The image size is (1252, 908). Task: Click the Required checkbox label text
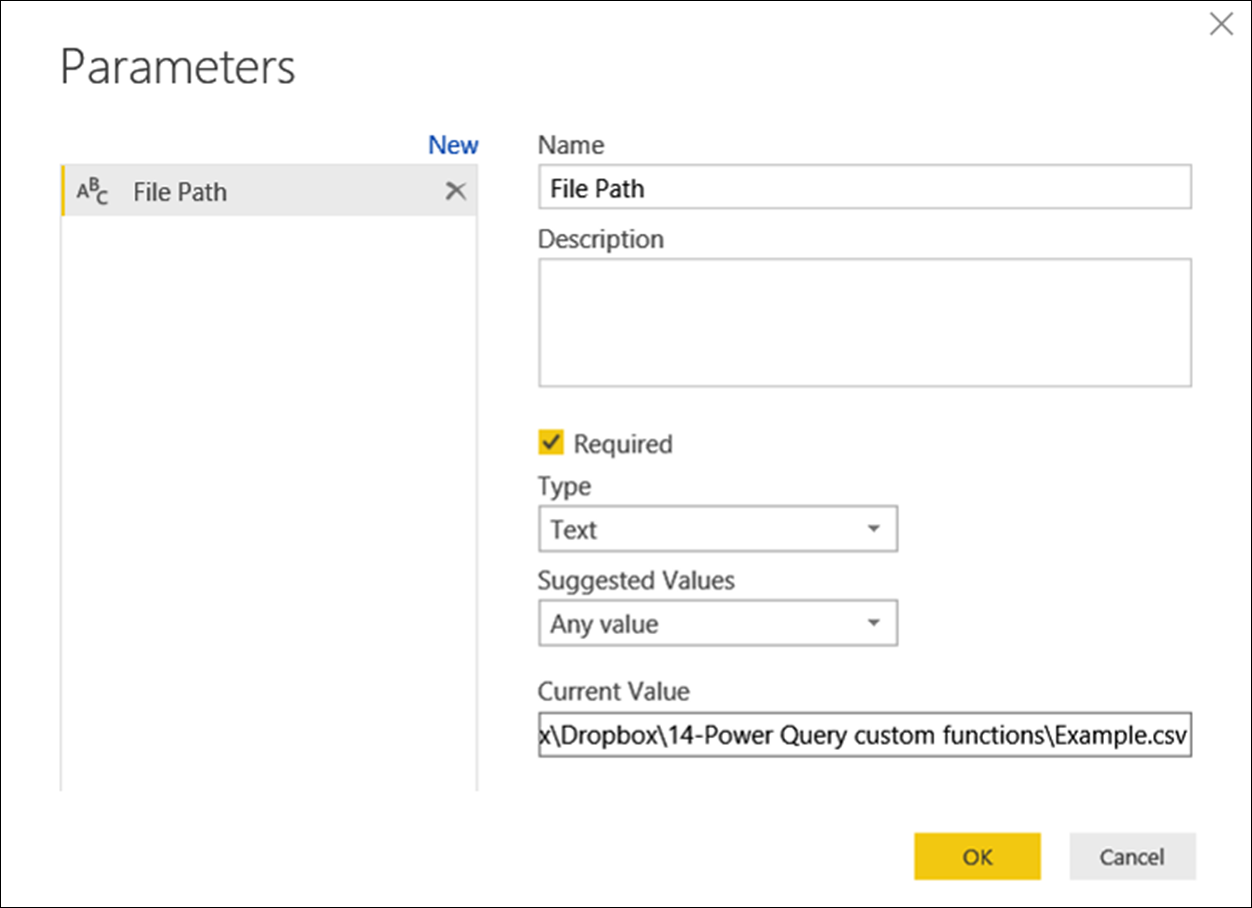point(622,444)
